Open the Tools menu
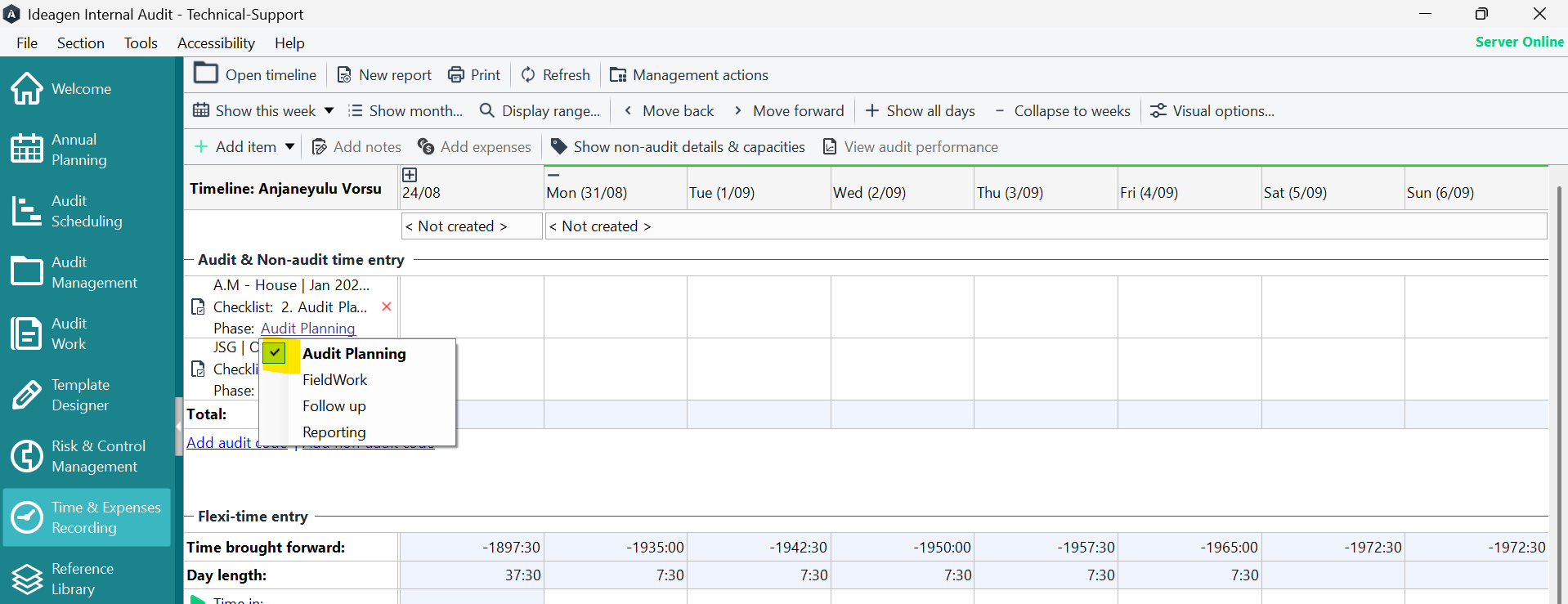Screen dimensions: 1568x604 [141, 43]
